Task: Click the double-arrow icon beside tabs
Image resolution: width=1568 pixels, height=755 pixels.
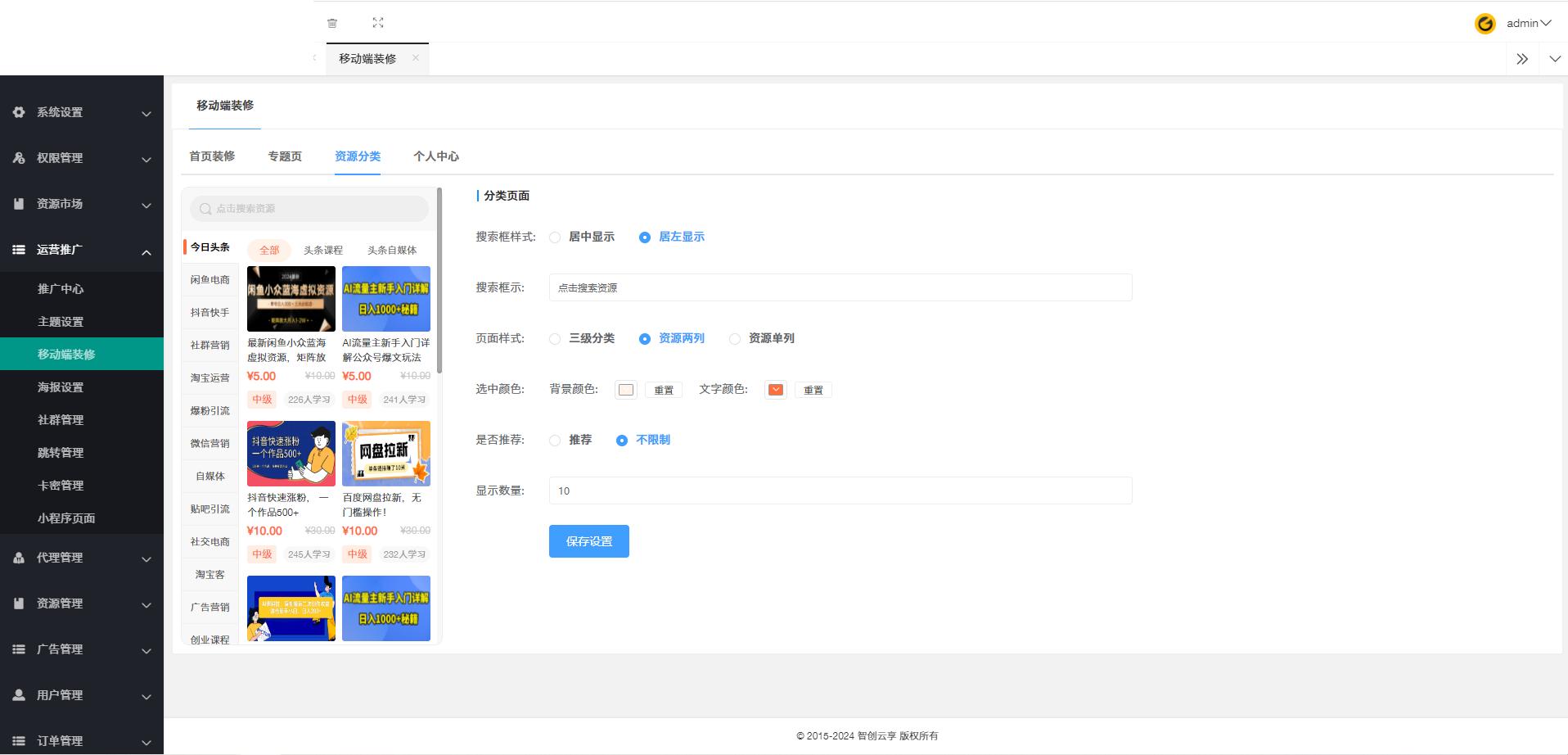Action: coord(1522,59)
